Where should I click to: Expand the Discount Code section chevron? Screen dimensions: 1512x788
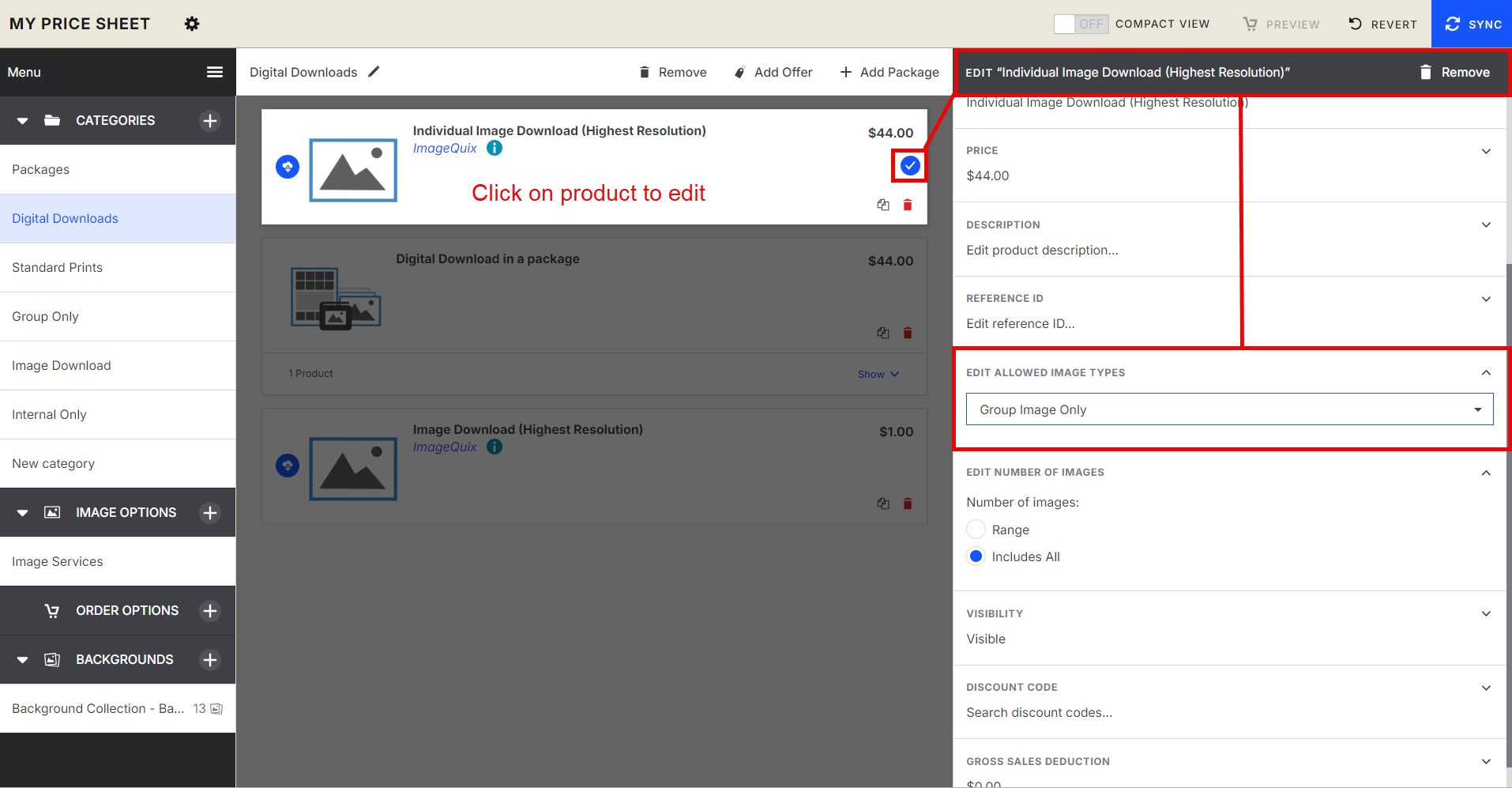(x=1486, y=688)
